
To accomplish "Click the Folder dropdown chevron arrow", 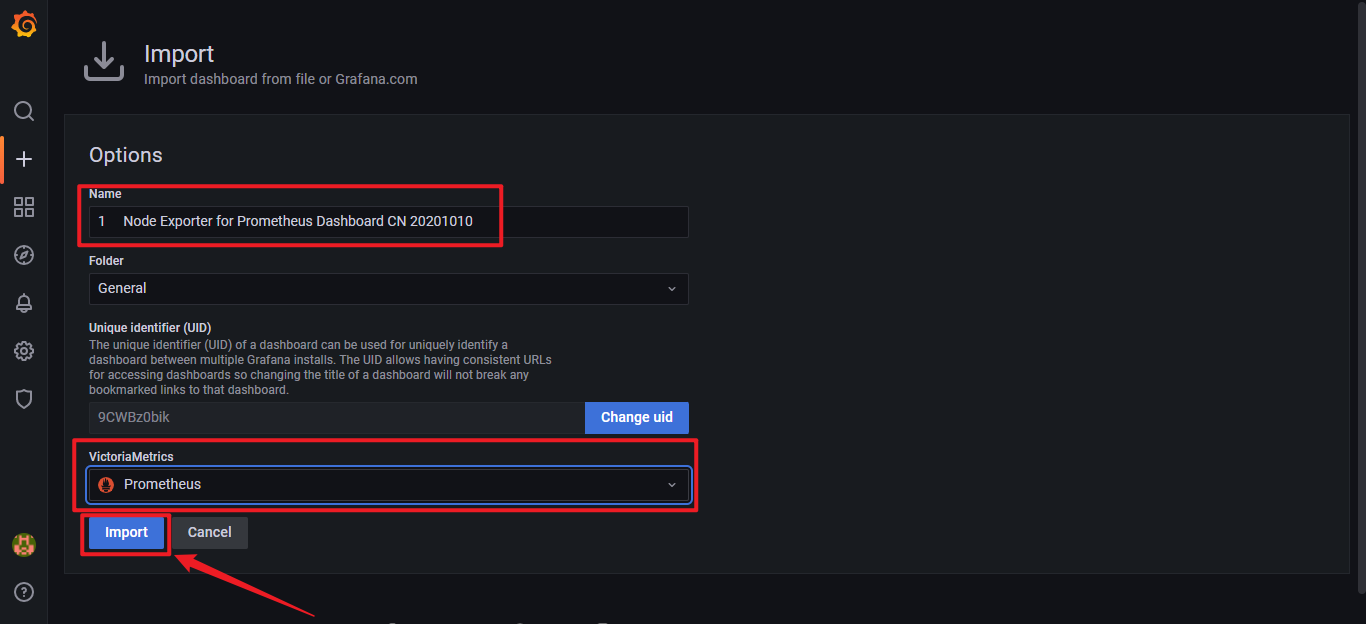I will pyautogui.click(x=672, y=289).
